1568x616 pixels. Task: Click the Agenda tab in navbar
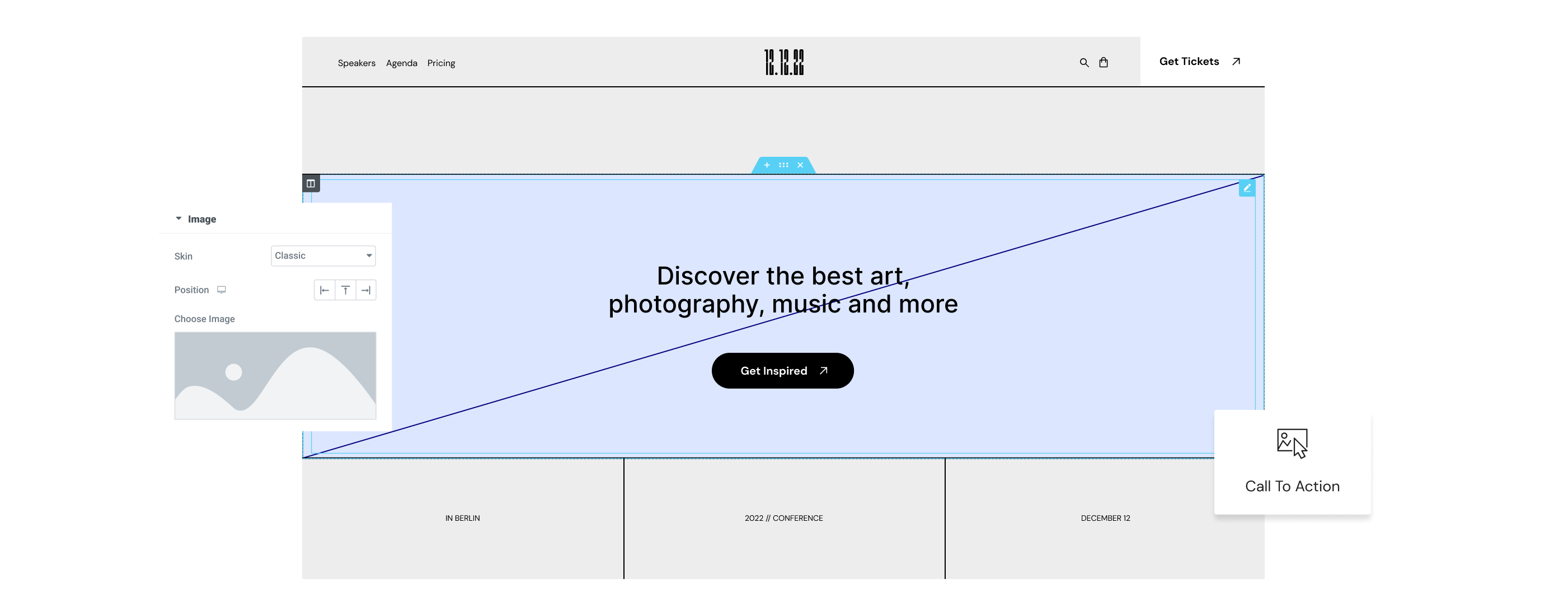[401, 62]
